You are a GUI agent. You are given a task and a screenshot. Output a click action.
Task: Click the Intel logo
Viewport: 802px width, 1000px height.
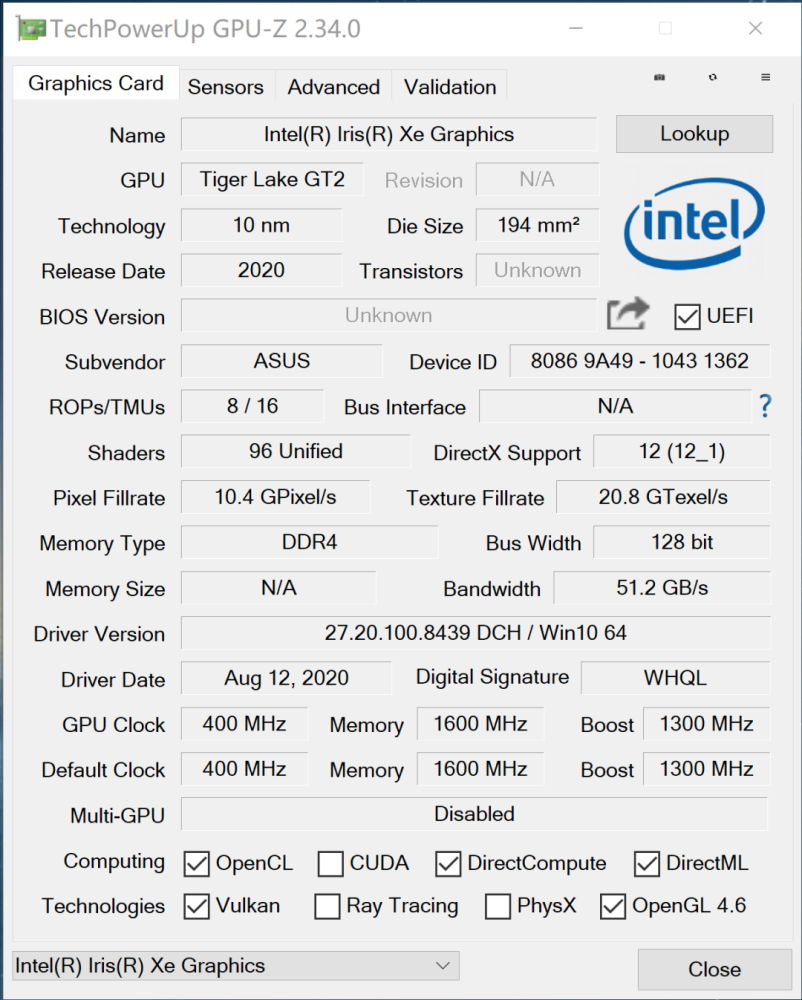coord(695,227)
